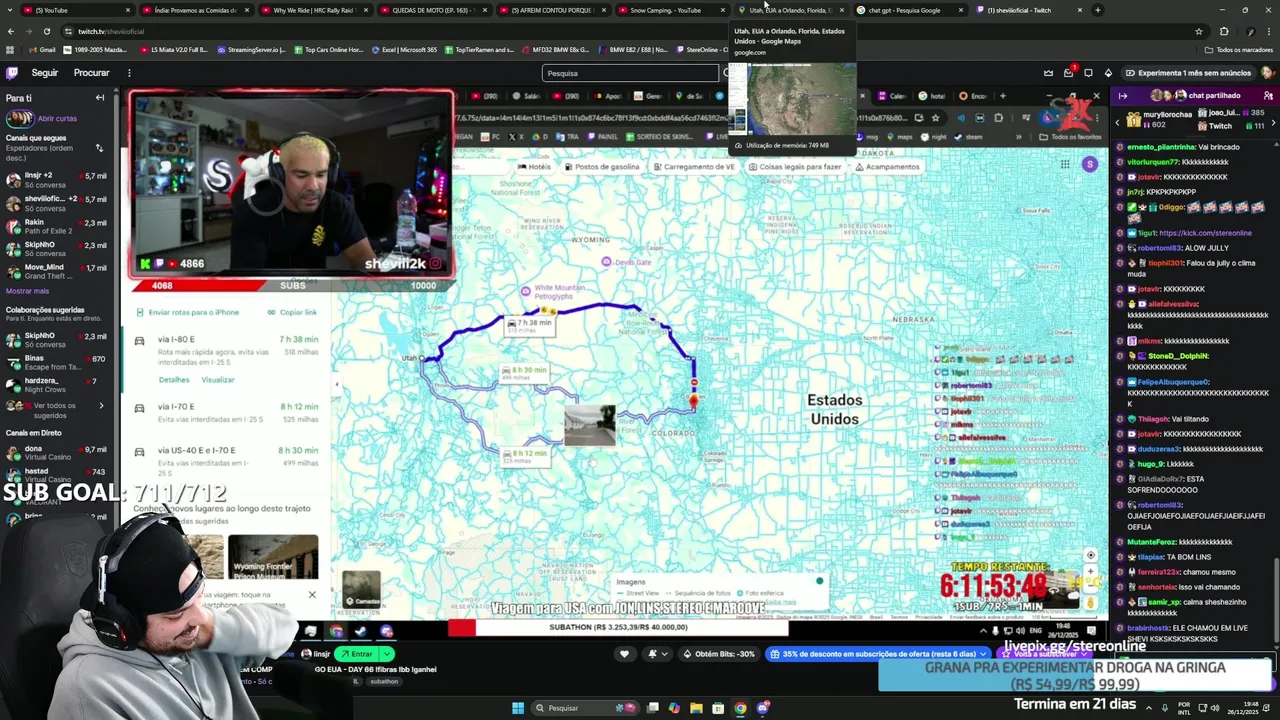Viewport: 1280px width, 720px height.
Task: Click the Obtém Bits: -30% button
Action: (719, 654)
